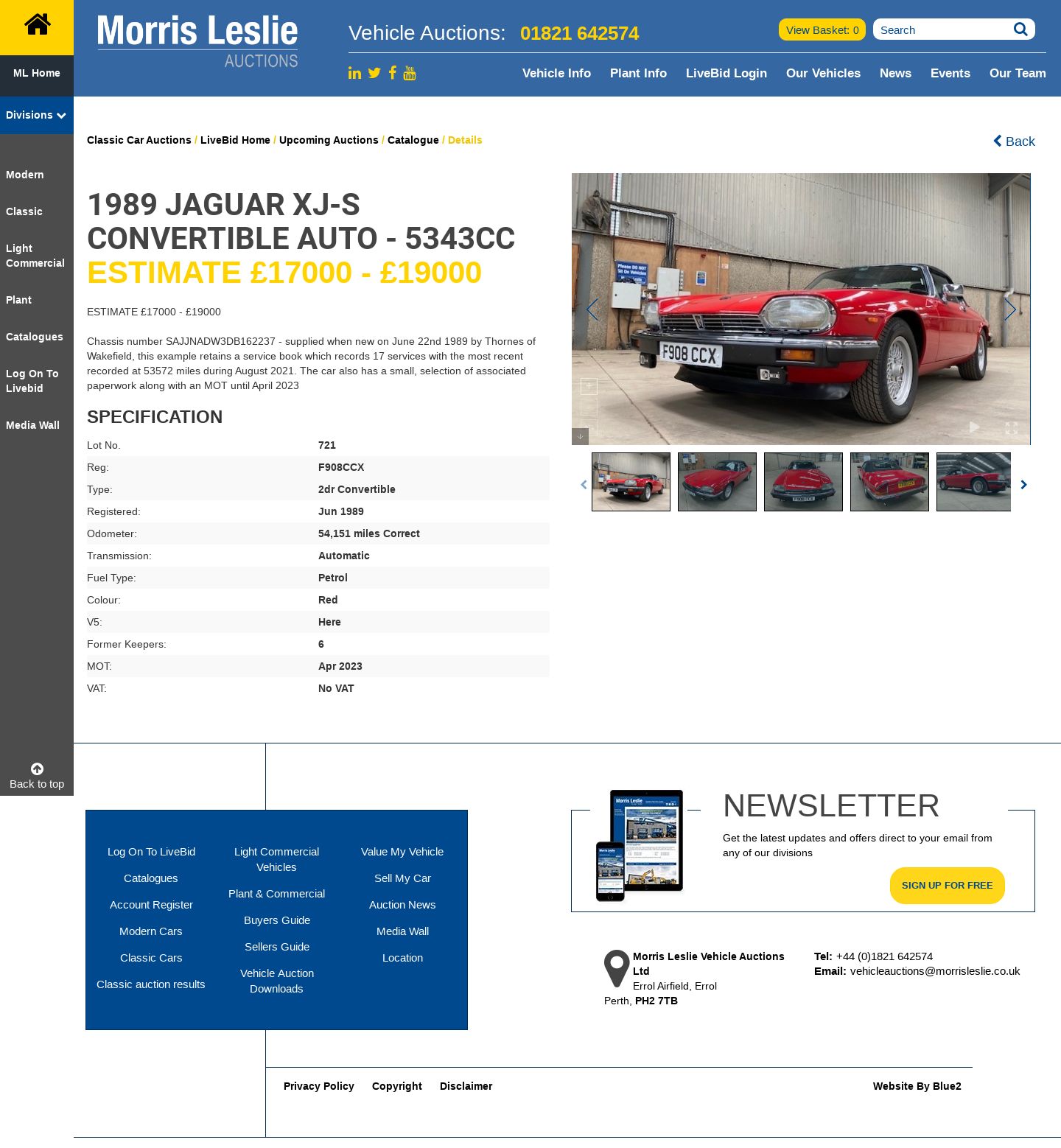The width and height of the screenshot is (1061, 1148).
Task: Open Media Wall in the sidebar
Action: 32,425
